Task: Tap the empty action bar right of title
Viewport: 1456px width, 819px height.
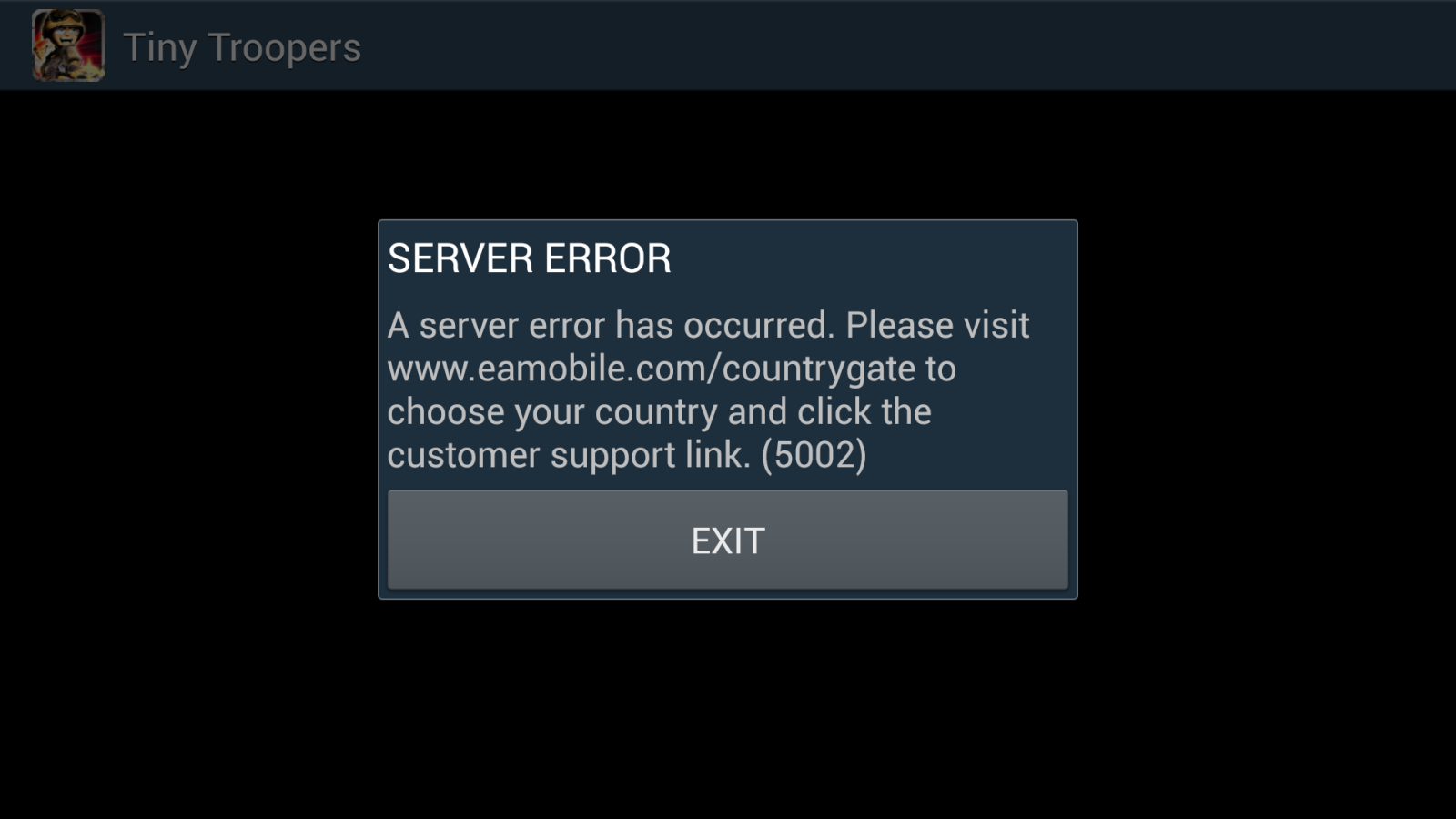Action: click(x=910, y=45)
